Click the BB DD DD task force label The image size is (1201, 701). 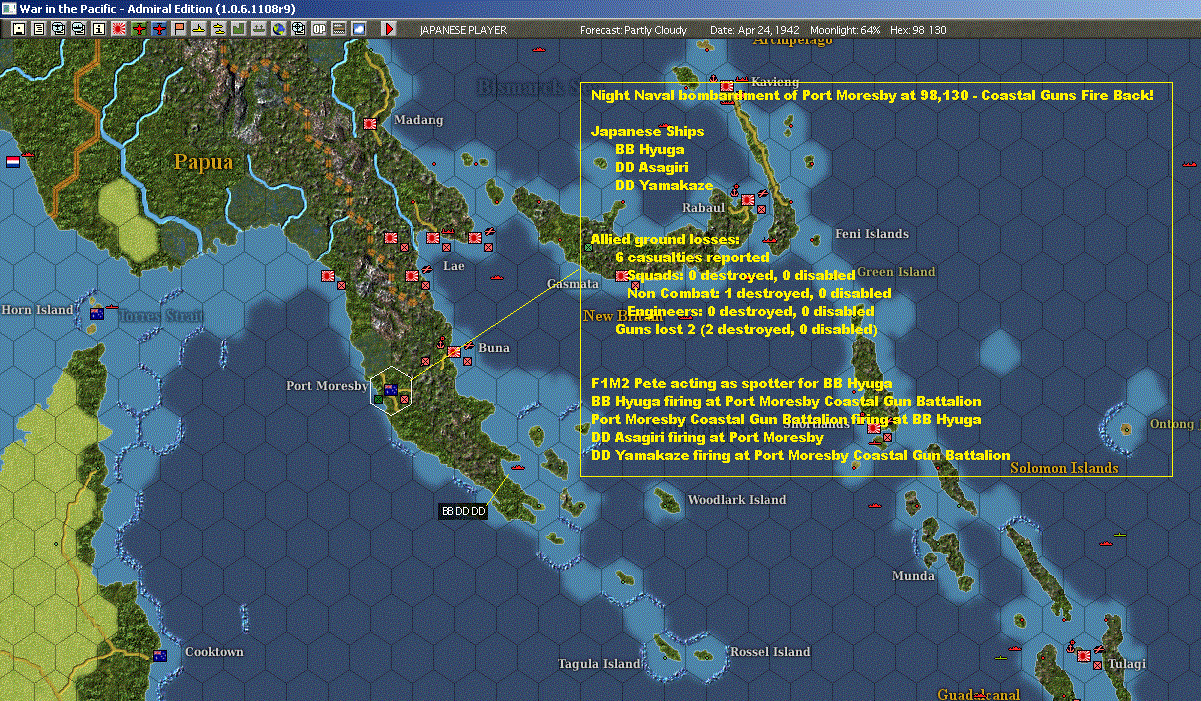[464, 511]
